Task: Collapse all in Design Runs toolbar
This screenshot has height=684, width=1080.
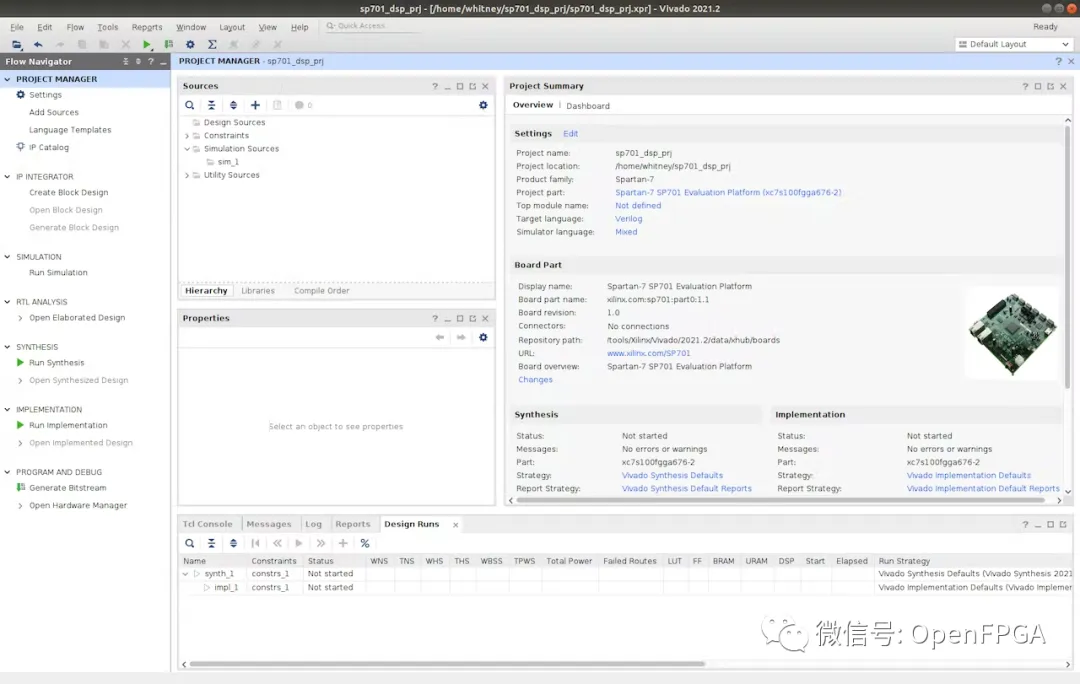Action: (x=211, y=543)
